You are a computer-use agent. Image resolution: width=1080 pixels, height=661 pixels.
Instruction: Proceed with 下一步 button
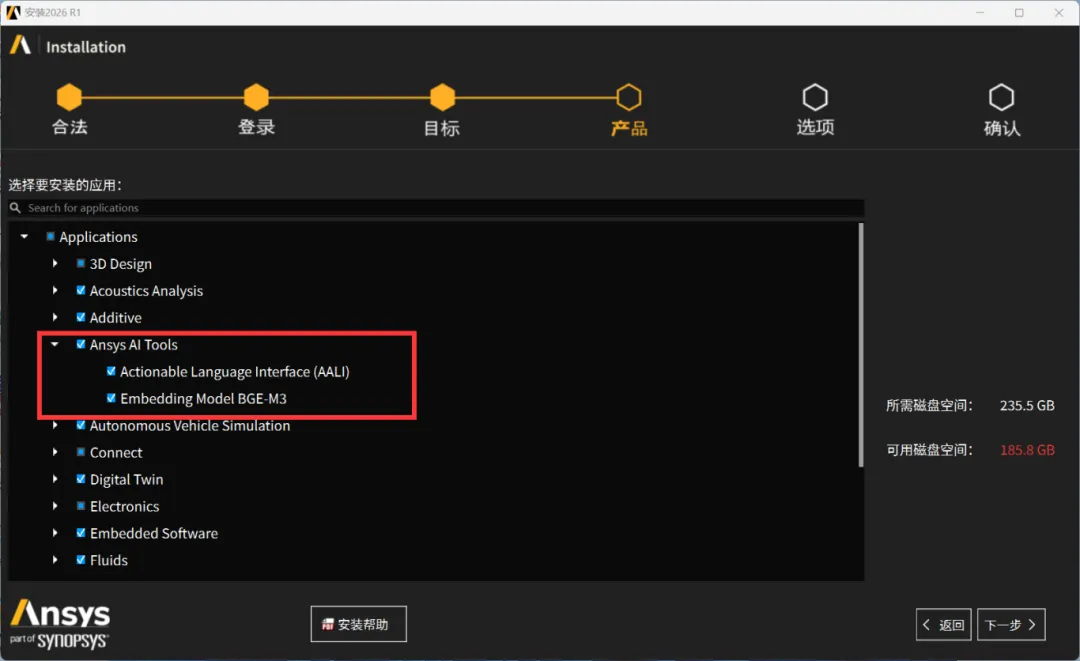(x=1011, y=625)
